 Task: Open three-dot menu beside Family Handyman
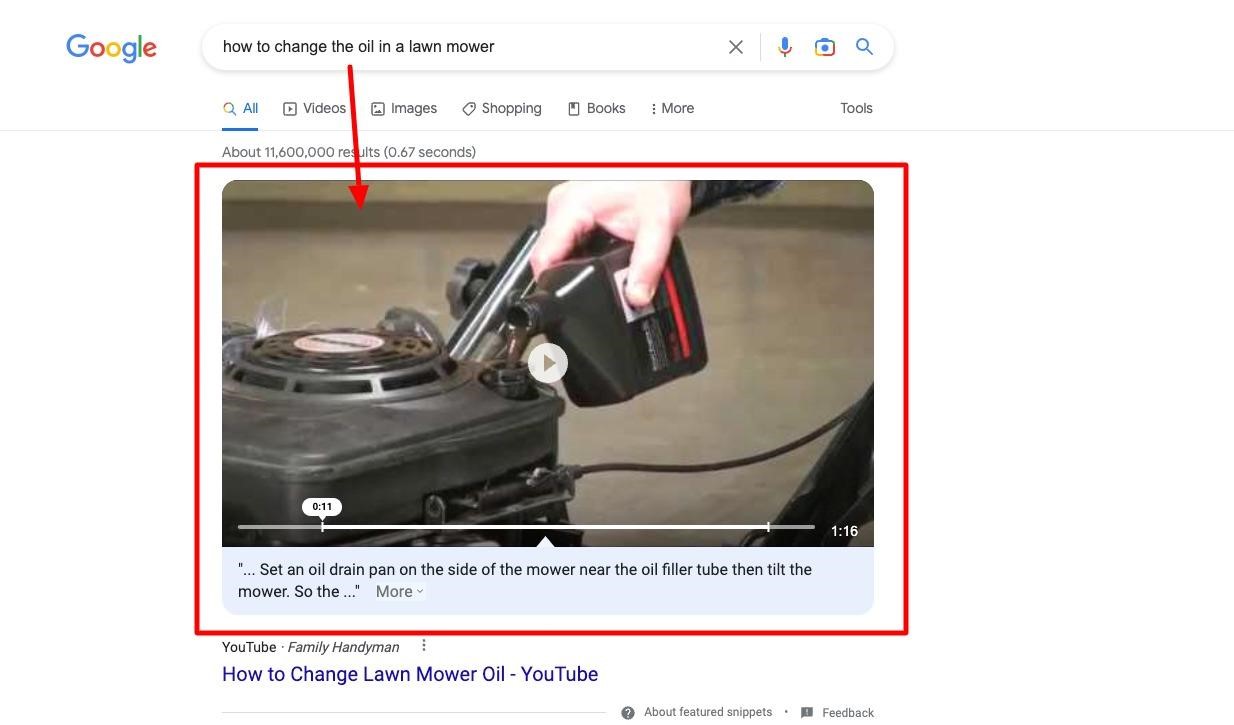click(x=424, y=646)
